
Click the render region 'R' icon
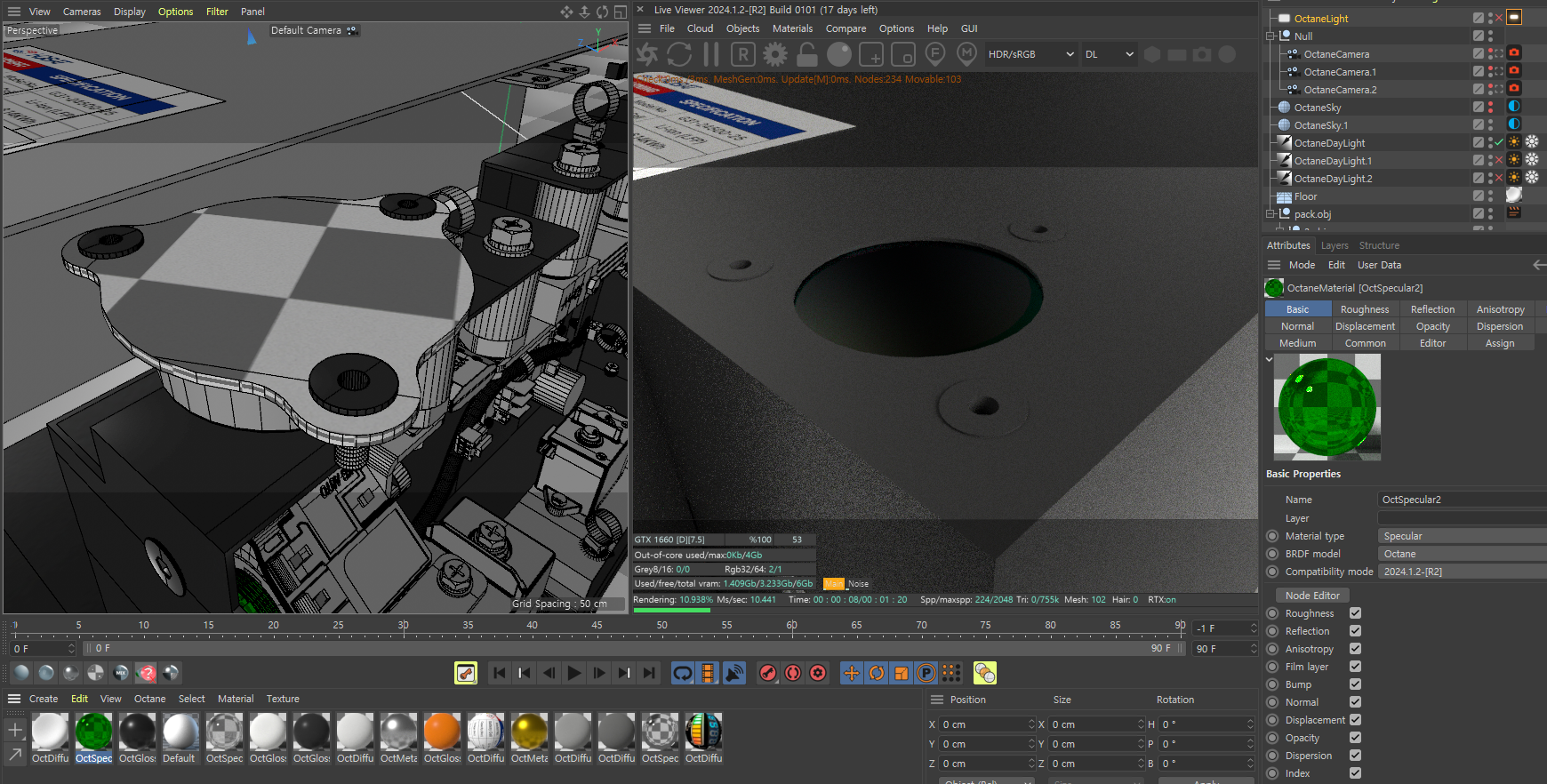743,55
